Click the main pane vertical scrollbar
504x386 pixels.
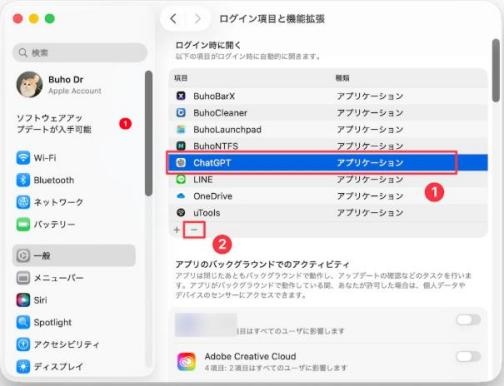496,71
